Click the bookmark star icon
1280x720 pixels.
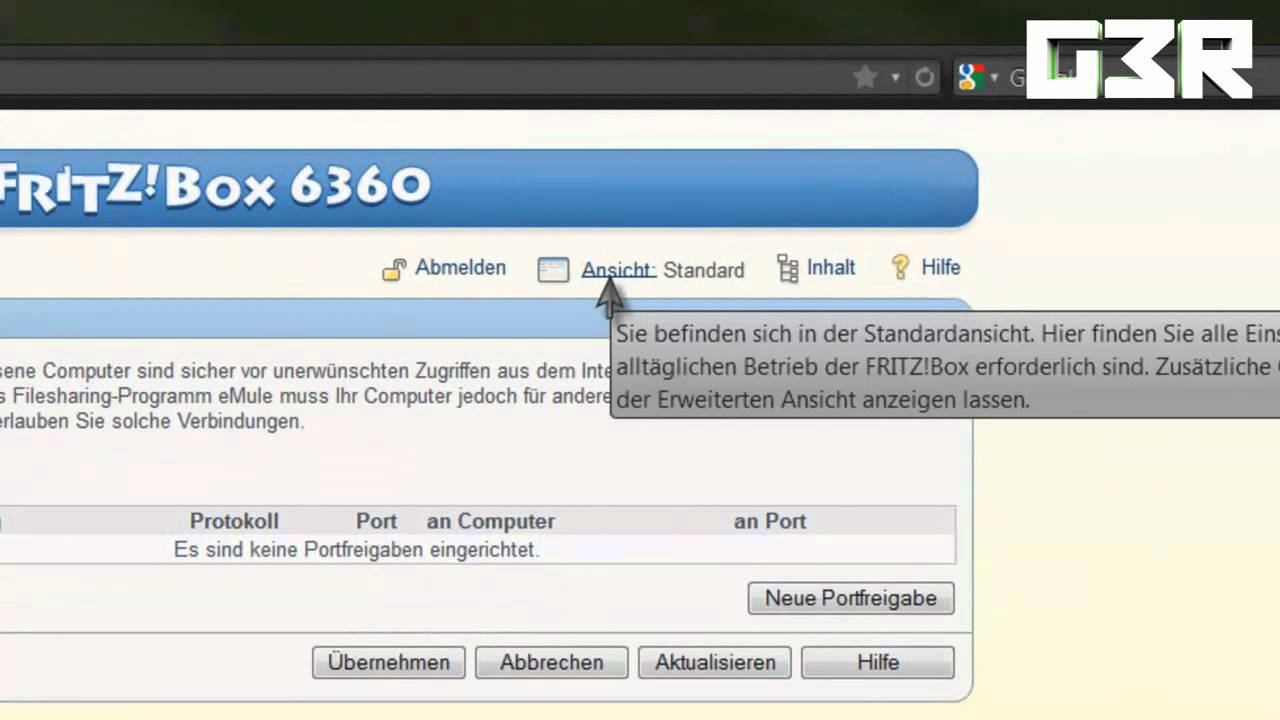[865, 77]
